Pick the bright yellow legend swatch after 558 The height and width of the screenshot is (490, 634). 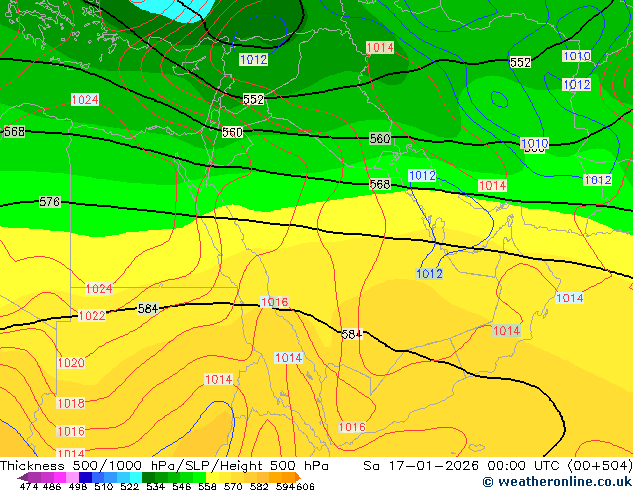[x=212, y=477]
